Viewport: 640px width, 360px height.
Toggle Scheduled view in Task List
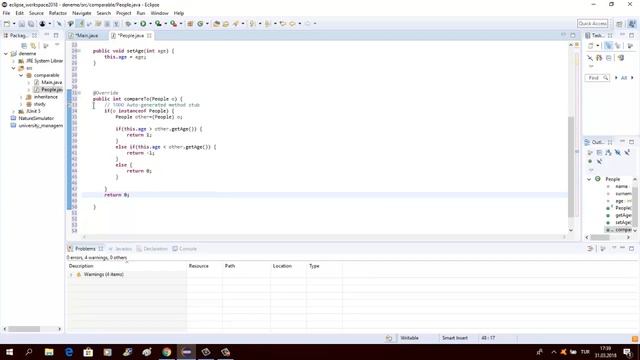[618, 46]
